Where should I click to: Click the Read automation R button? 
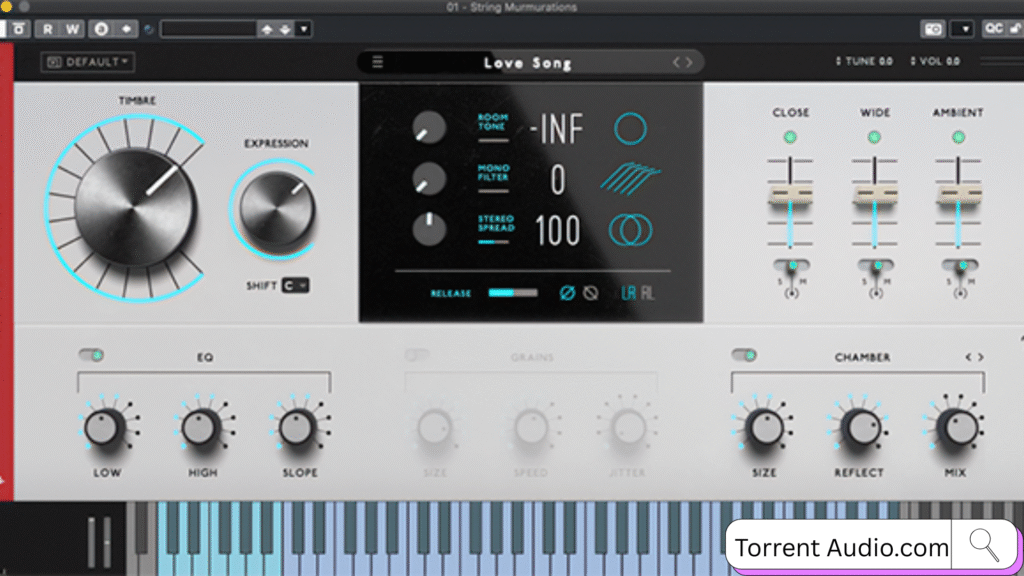click(x=47, y=29)
